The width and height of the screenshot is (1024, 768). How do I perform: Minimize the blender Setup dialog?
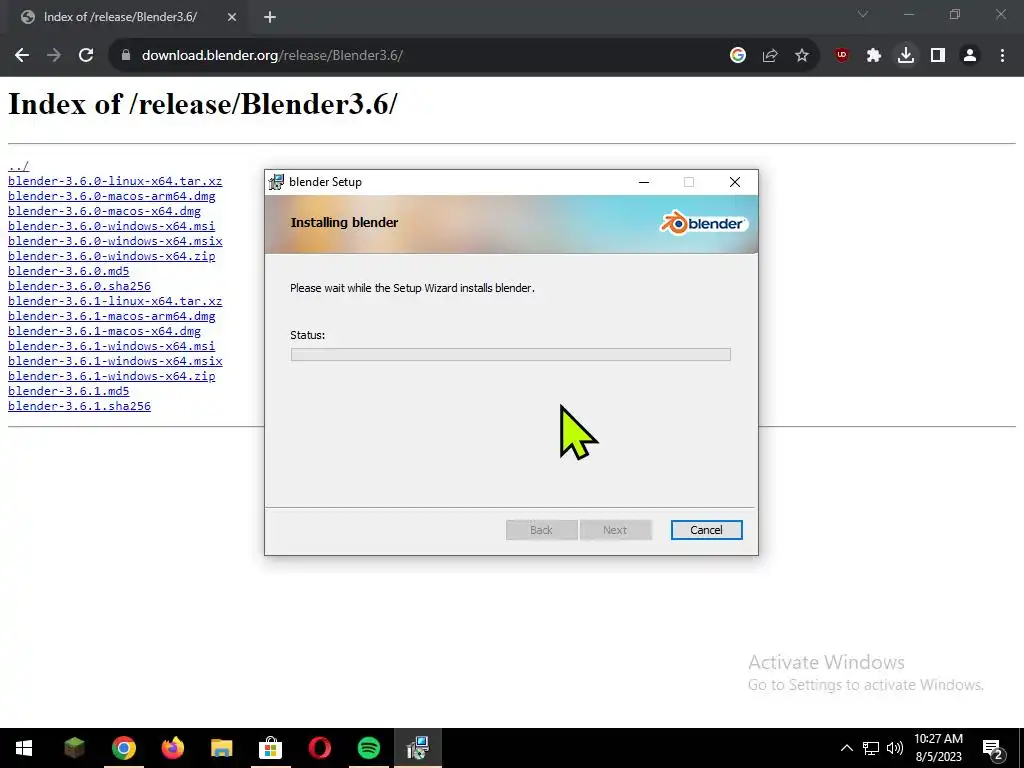tap(644, 182)
